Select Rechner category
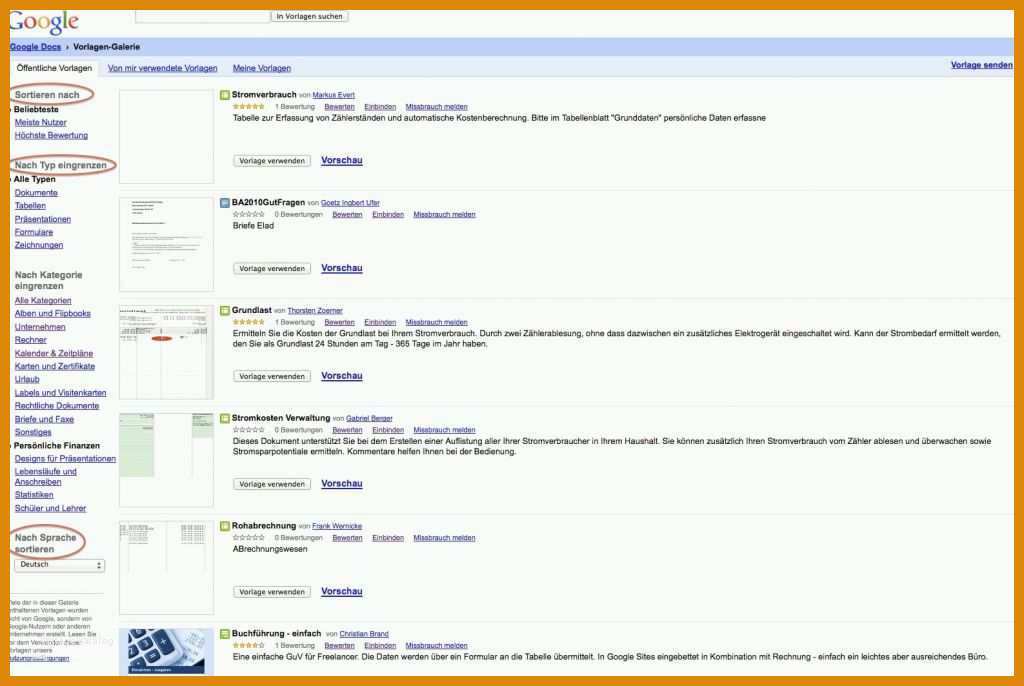Screen dimensions: 1024x686 31,340
